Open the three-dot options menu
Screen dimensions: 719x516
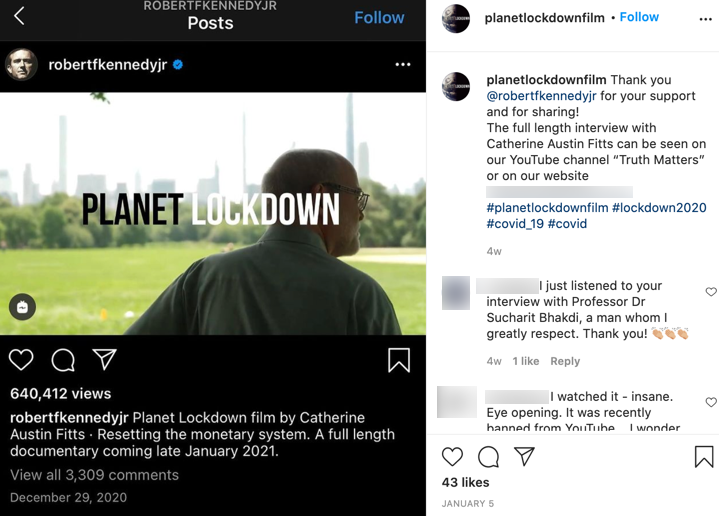pos(403,65)
